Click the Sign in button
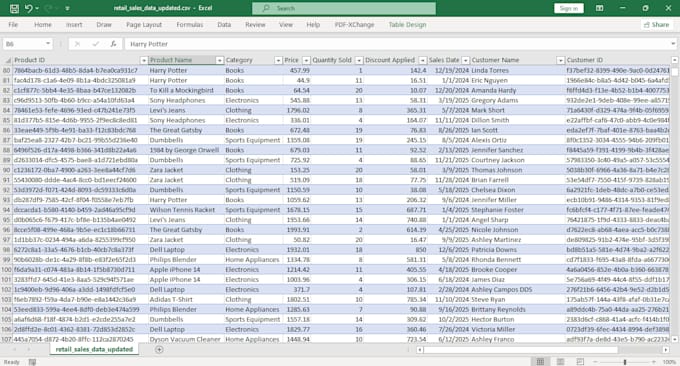 click(x=569, y=8)
